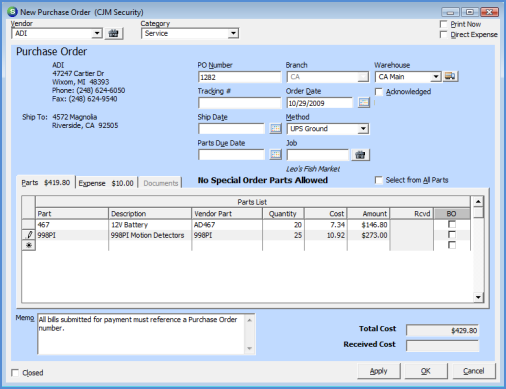Check Select from All Parts
Image resolution: width=506 pixels, height=389 pixels.
[x=379, y=180]
